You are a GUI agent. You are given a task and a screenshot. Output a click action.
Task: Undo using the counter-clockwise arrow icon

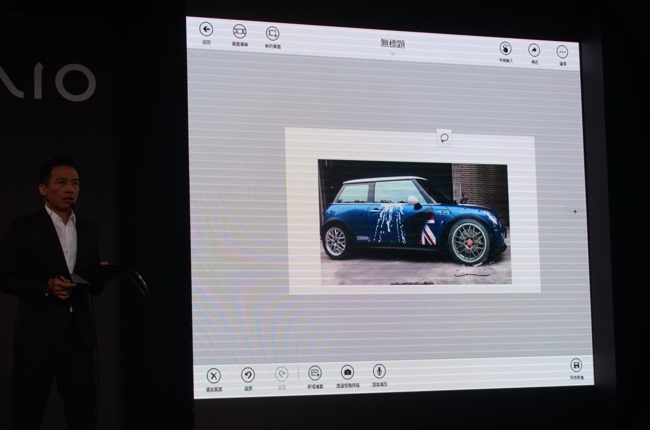point(248,375)
